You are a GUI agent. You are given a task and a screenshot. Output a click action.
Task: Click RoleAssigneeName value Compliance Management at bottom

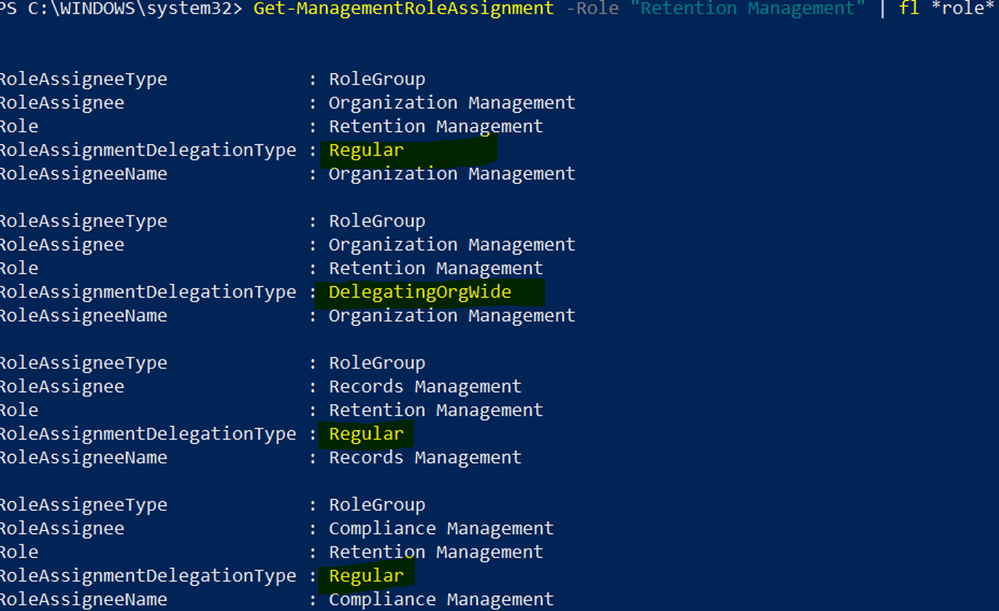coord(441,600)
